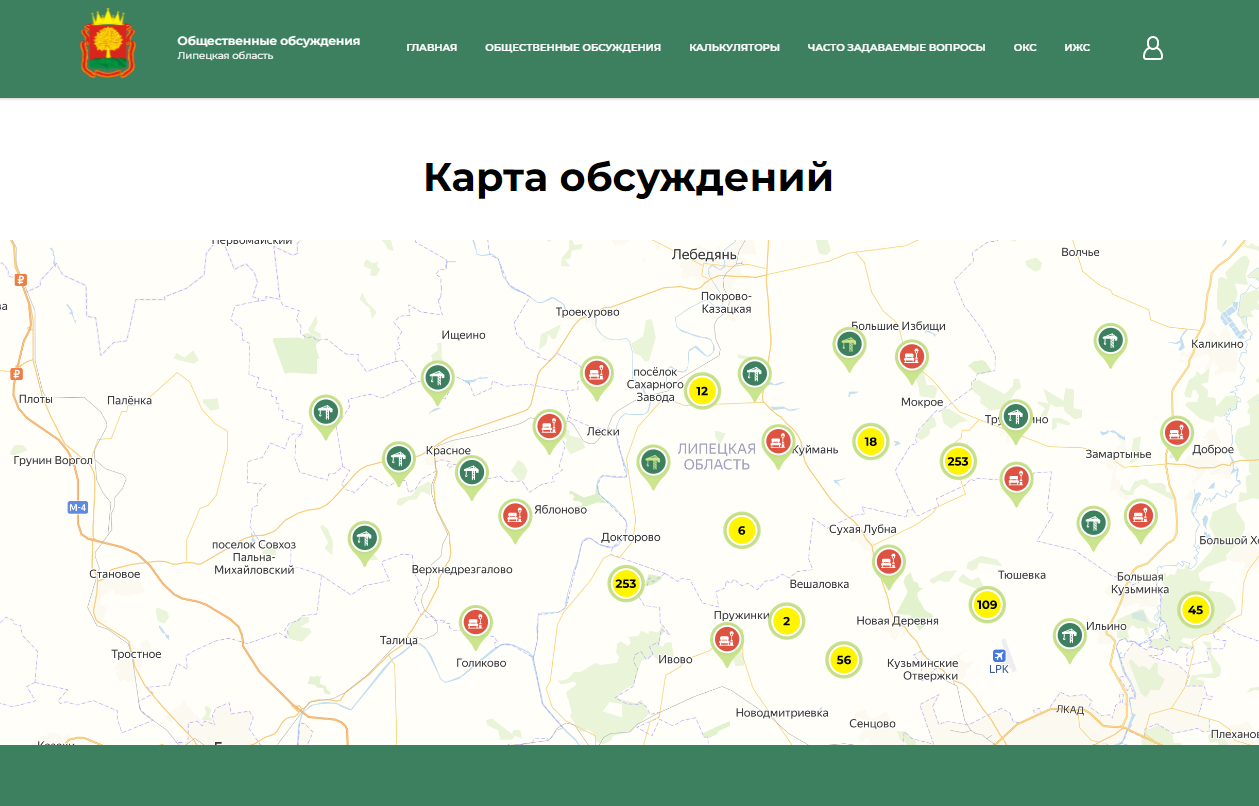Click the Мокрое map label
Screen dimensions: 1259x806
tap(922, 402)
